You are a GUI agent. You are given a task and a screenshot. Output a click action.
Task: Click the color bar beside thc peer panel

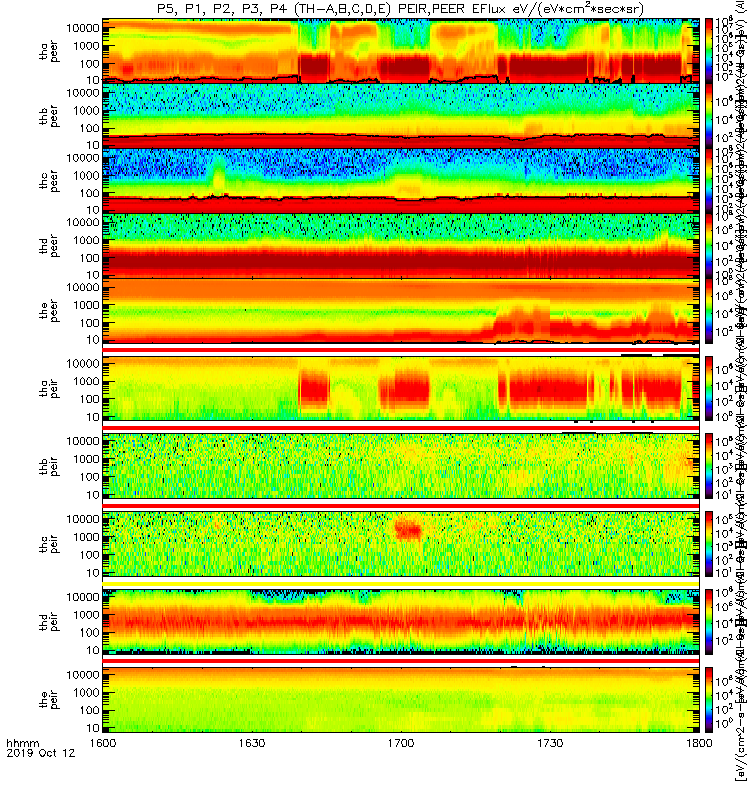tap(709, 181)
